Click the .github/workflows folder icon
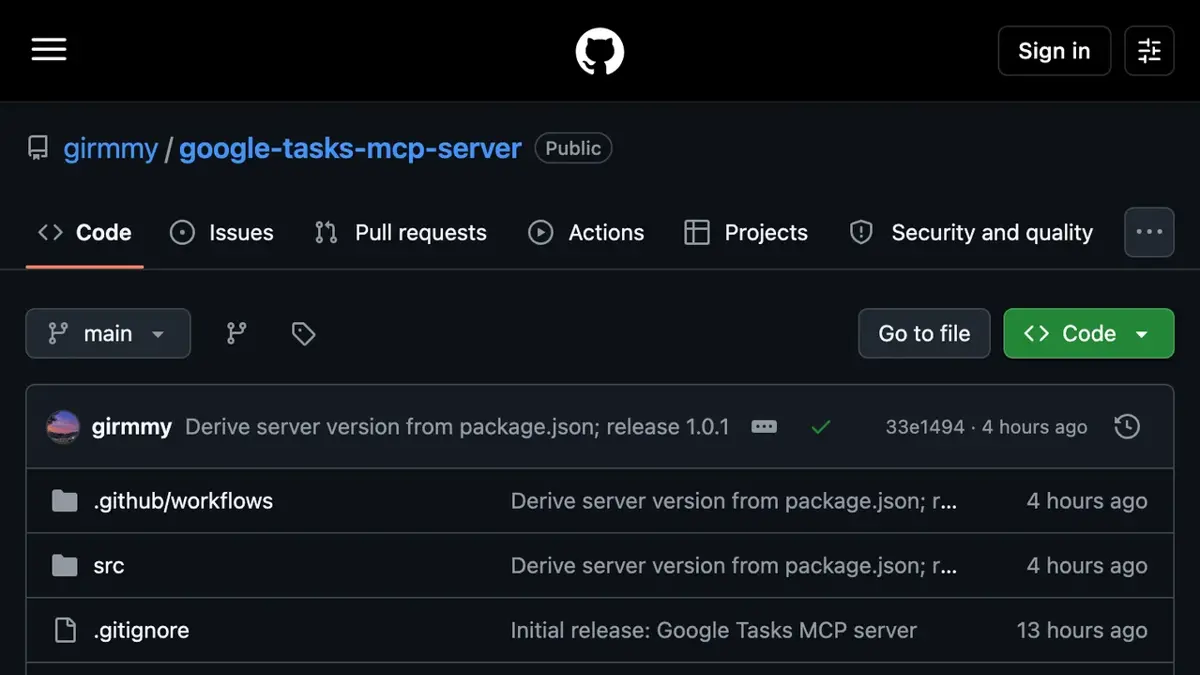Viewport: 1200px width, 675px height. coord(65,501)
